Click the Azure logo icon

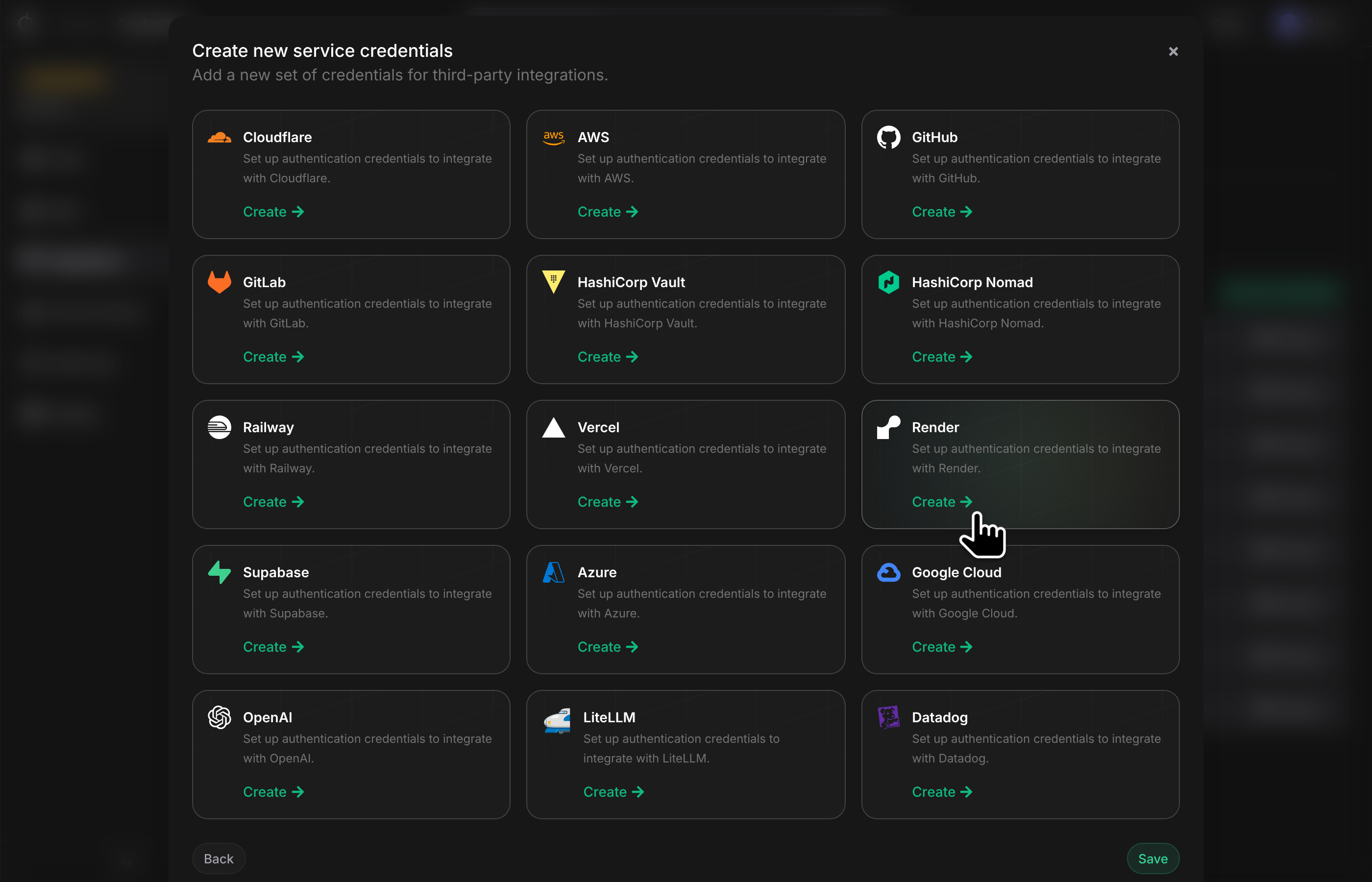554,572
